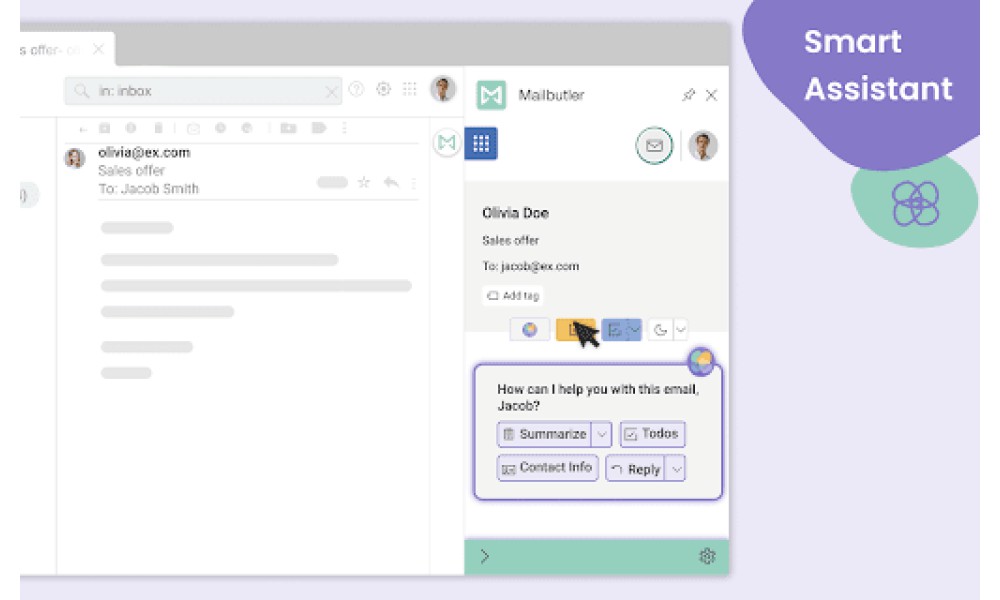Click the report spam icon
Viewport: 1000px width, 600px height.
(x=131, y=128)
